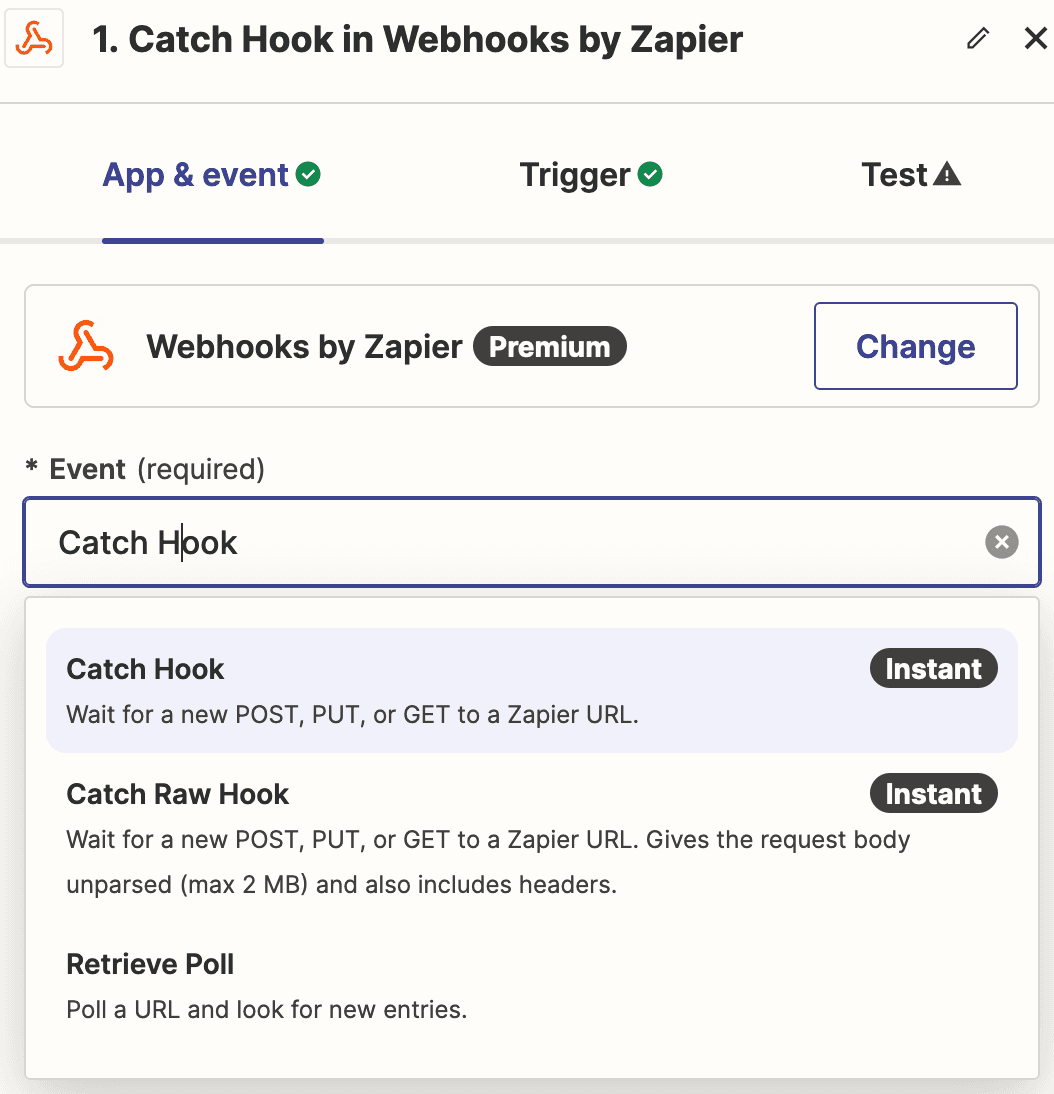This screenshot has height=1094, width=1054.
Task: Click the orange Webhooks by Zapier app icon
Action: [x=86, y=346]
